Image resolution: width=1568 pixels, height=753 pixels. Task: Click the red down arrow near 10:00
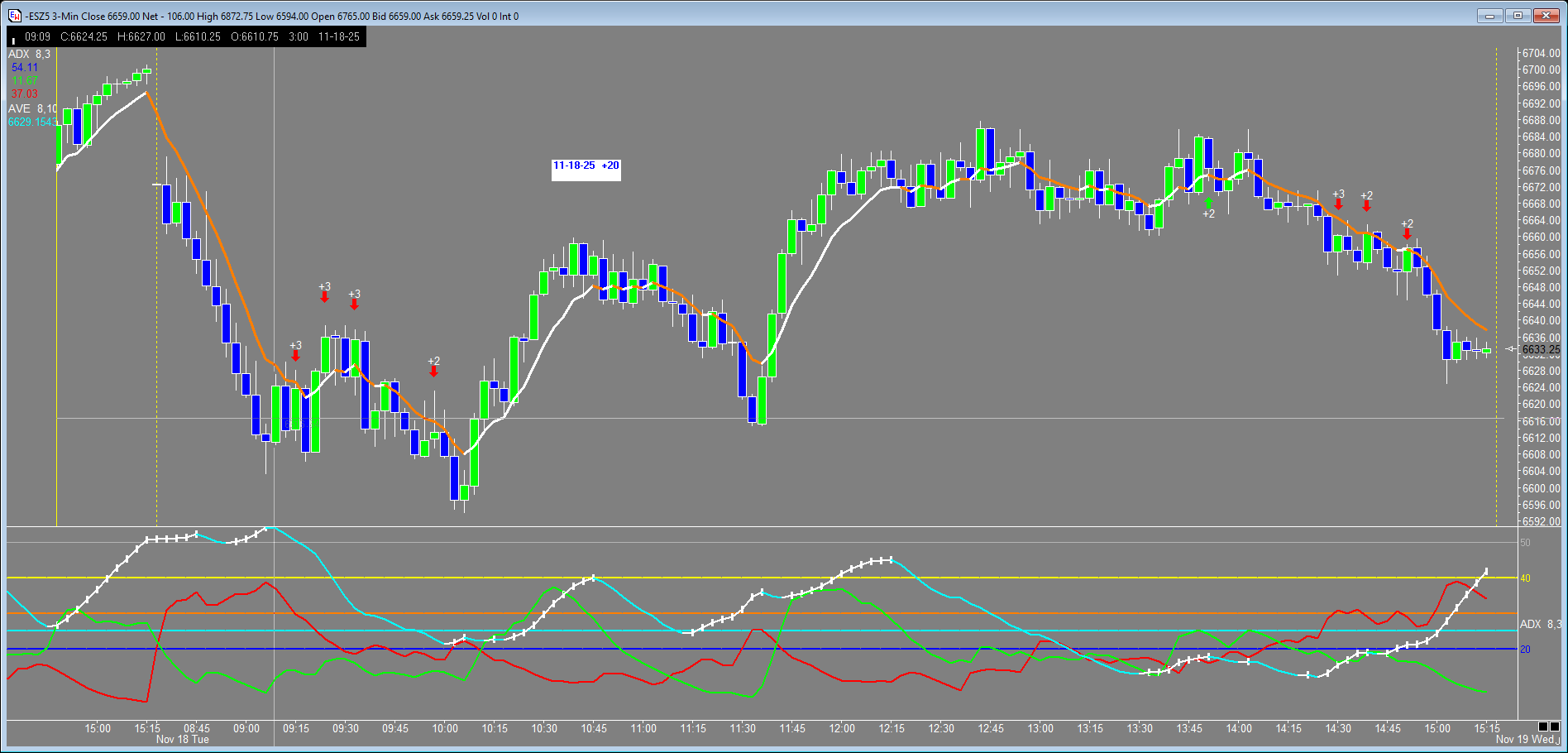[x=433, y=372]
